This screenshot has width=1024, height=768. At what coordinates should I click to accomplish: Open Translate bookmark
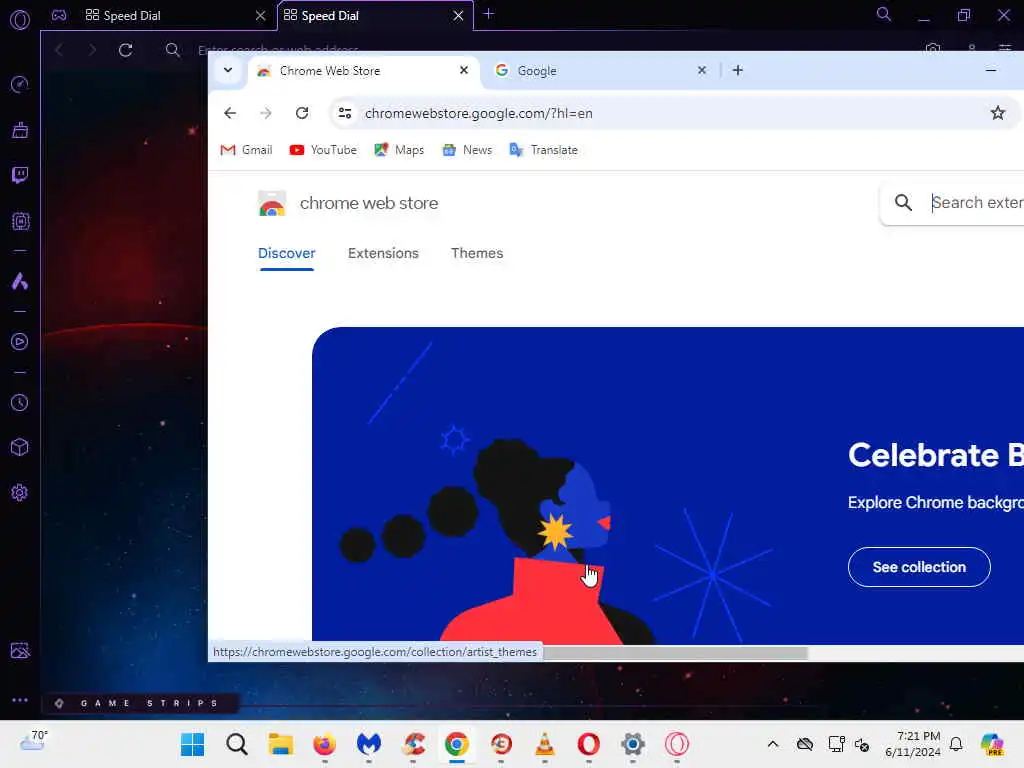tap(543, 150)
